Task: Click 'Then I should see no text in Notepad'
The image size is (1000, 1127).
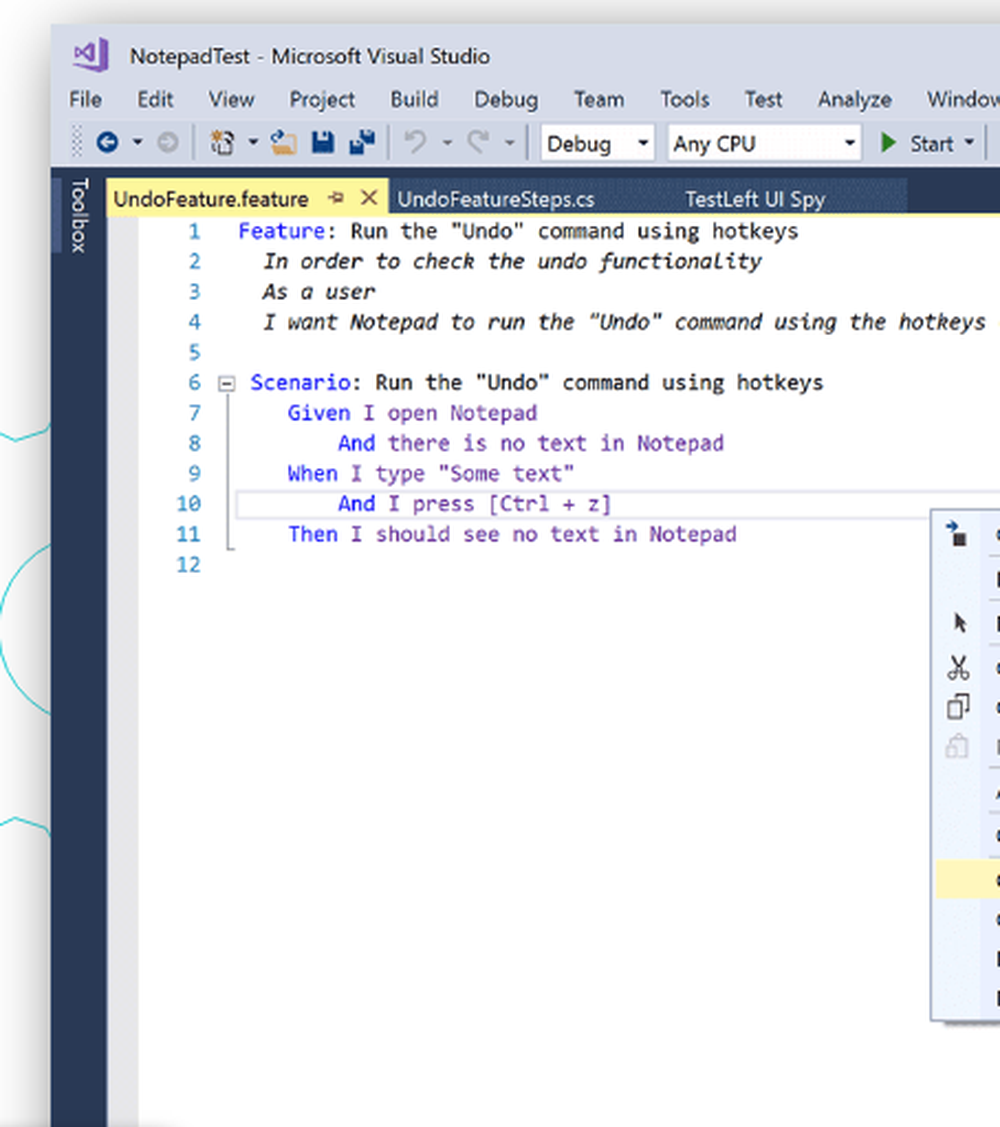Action: pyautogui.click(x=512, y=534)
